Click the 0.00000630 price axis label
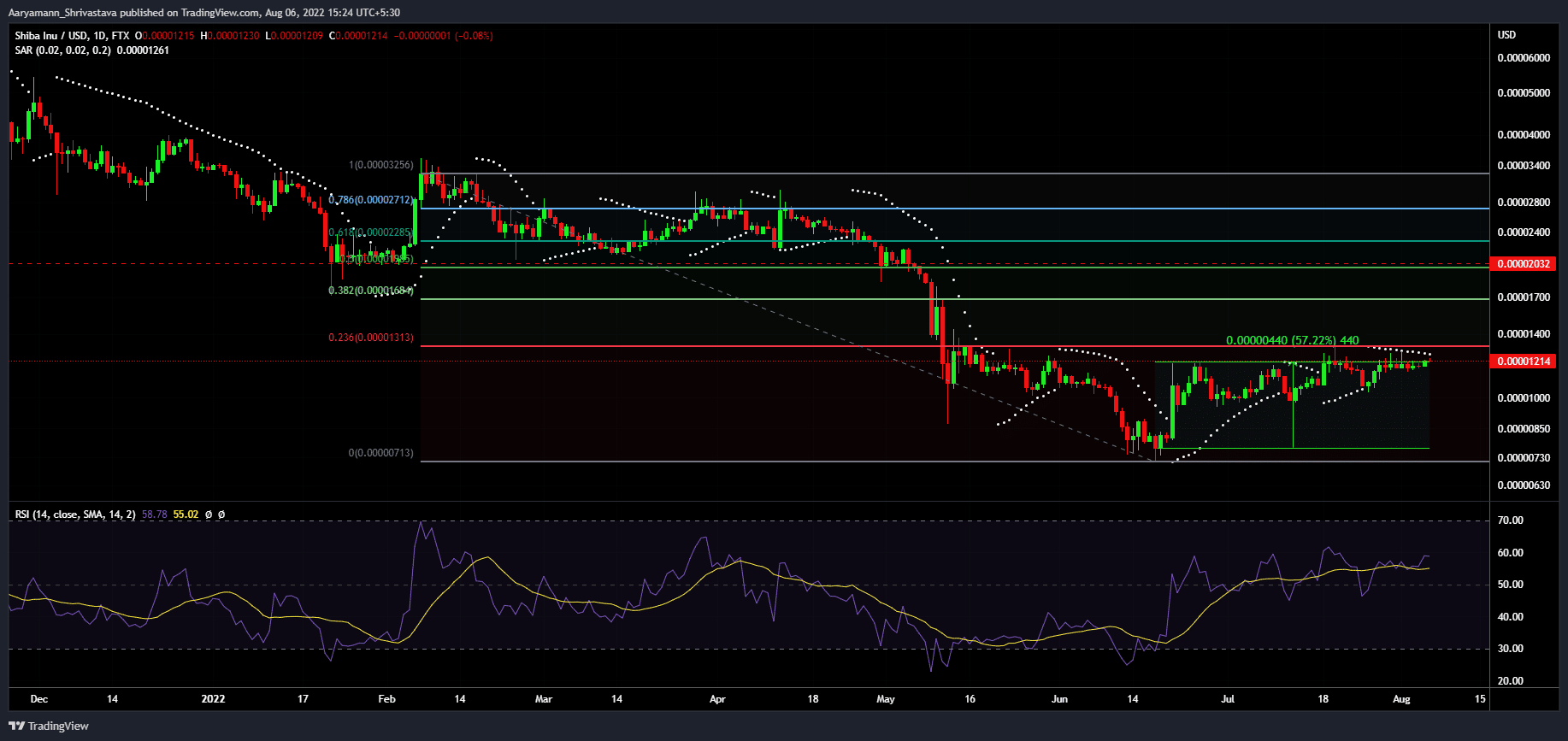The width and height of the screenshot is (1568, 741). 1524,485
